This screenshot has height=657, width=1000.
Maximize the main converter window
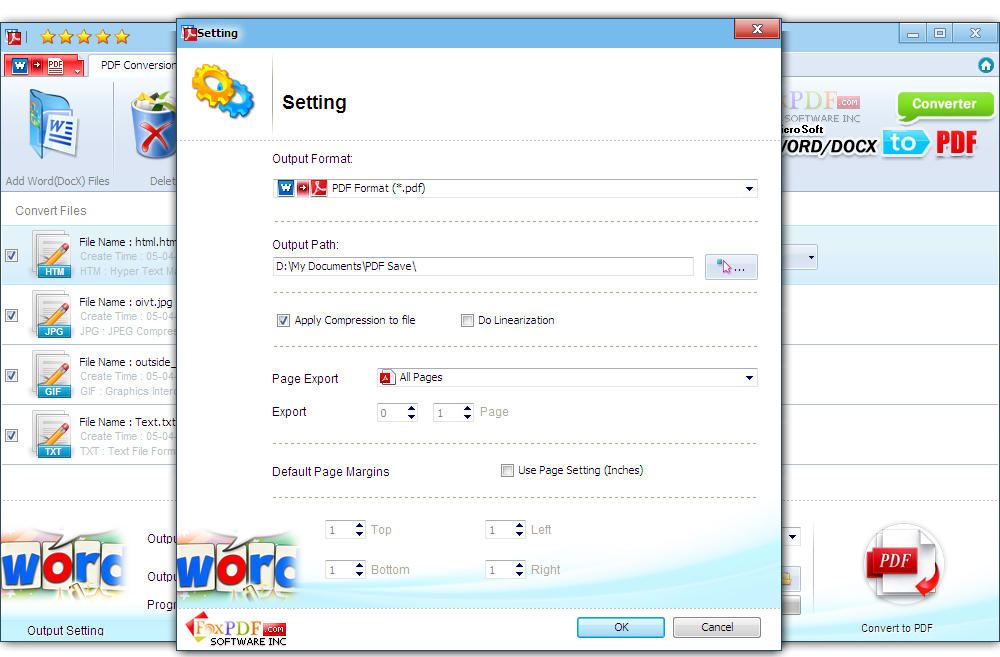tap(939, 33)
